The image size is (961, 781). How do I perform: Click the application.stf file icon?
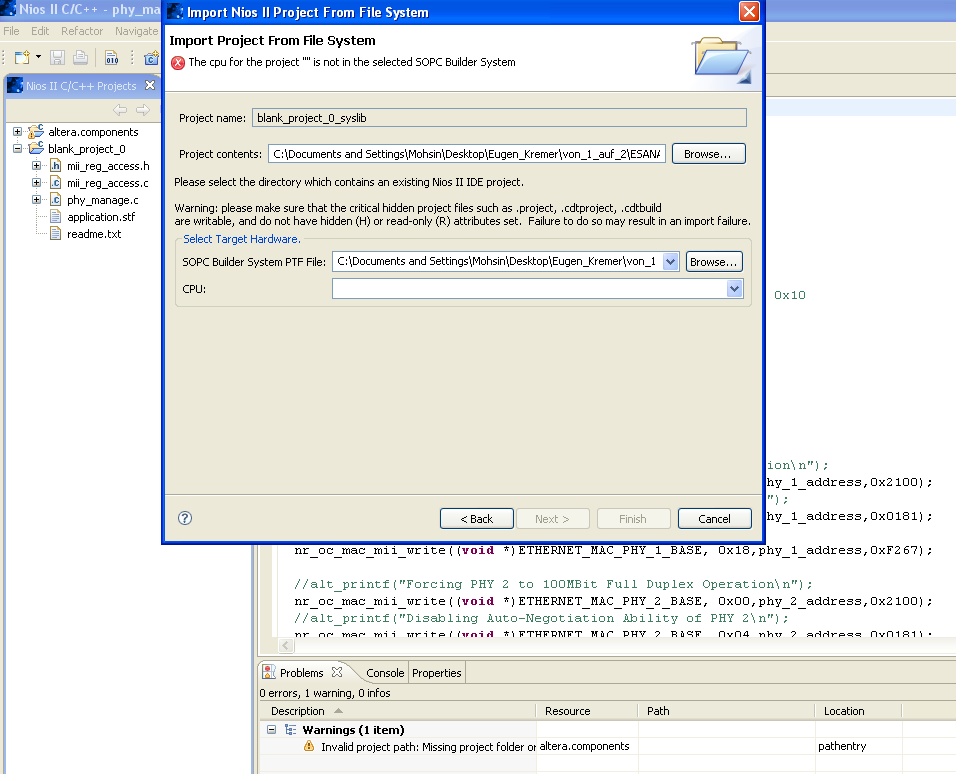(55, 216)
